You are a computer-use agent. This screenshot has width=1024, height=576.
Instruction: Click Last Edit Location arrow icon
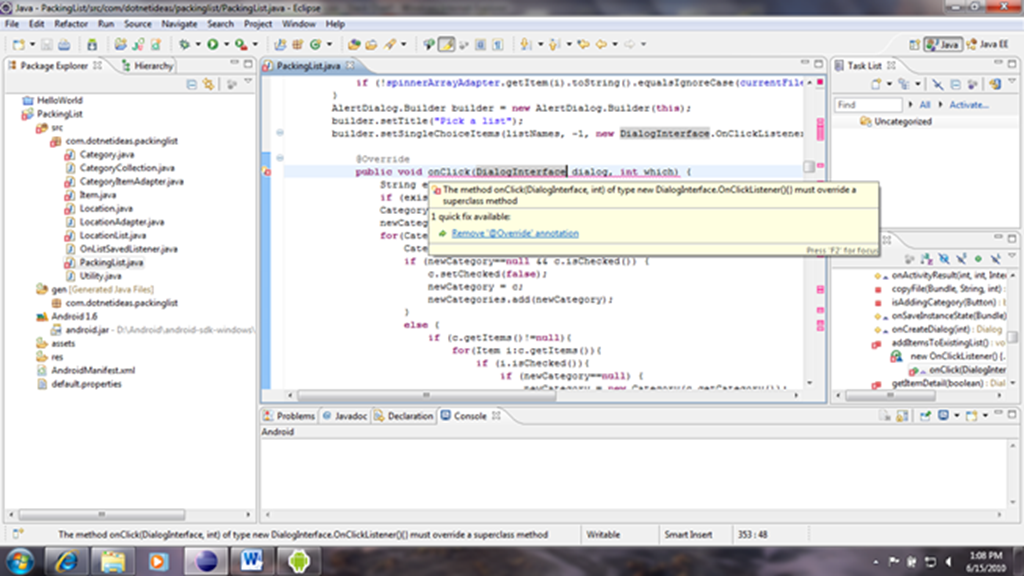[583, 44]
